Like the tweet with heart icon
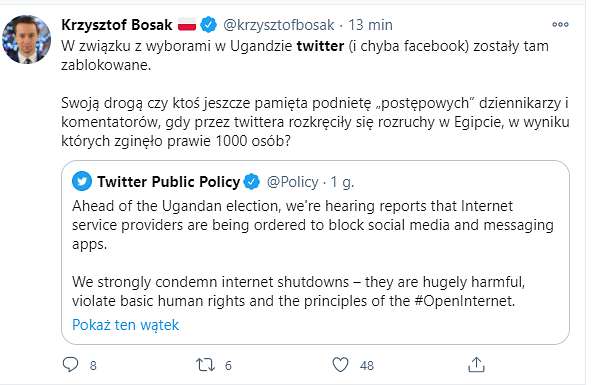Image resolution: width=599 pixels, height=385 pixels. 340,365
